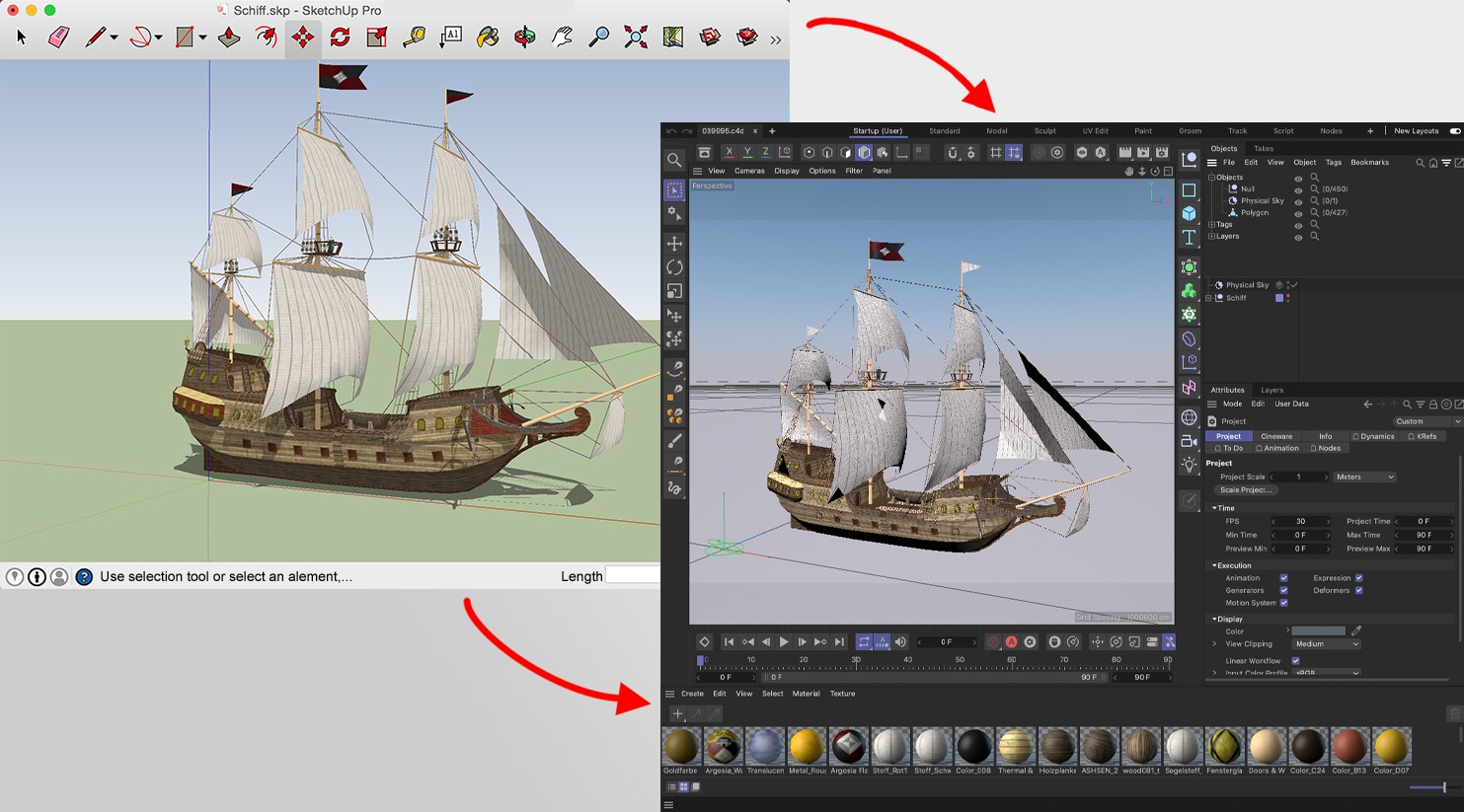Screen dimensions: 1464x812
Task: Uncheck the Expression checkbox
Action: pos(1358,578)
